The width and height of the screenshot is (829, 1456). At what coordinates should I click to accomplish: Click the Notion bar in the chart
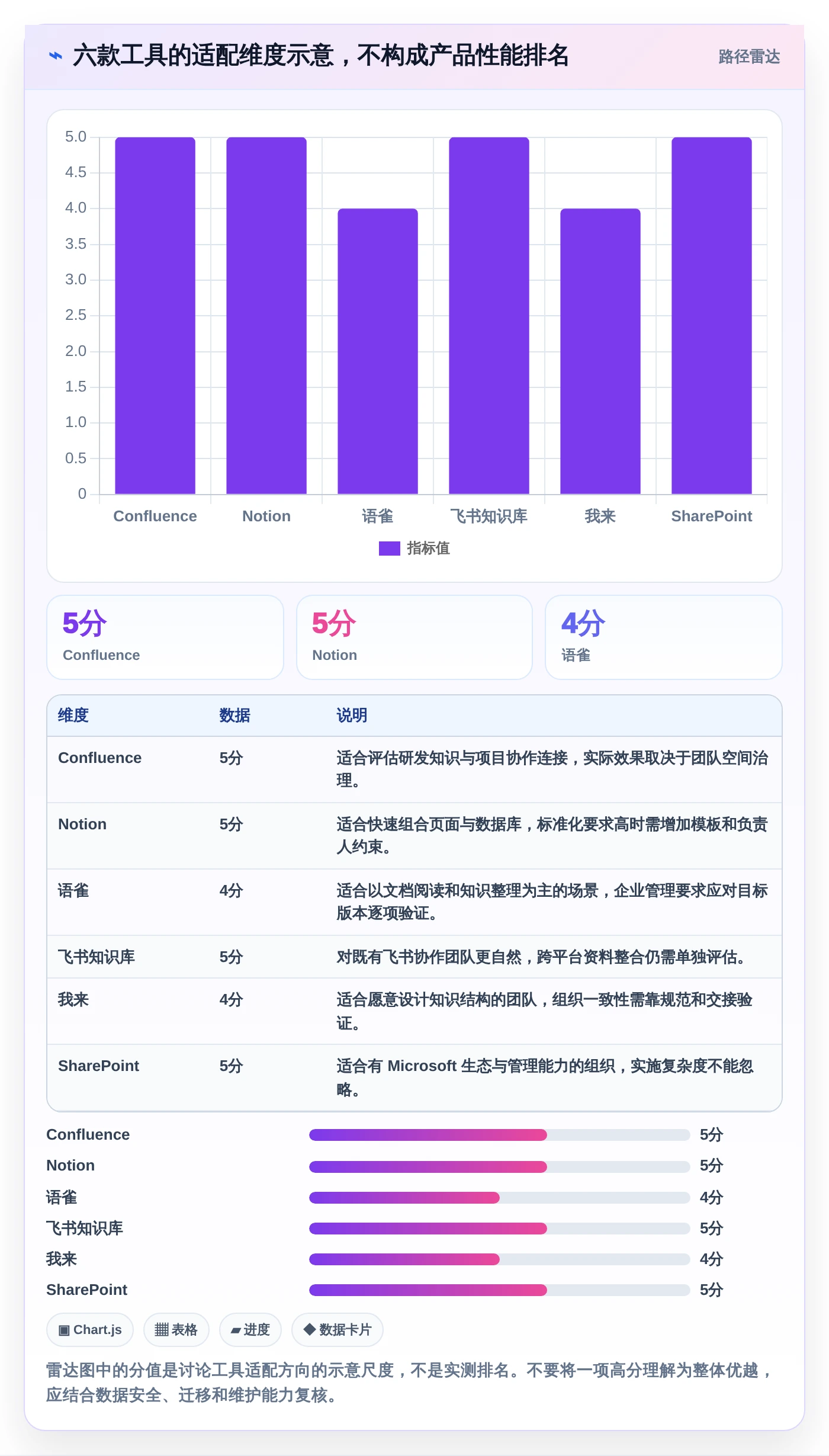coord(266,316)
